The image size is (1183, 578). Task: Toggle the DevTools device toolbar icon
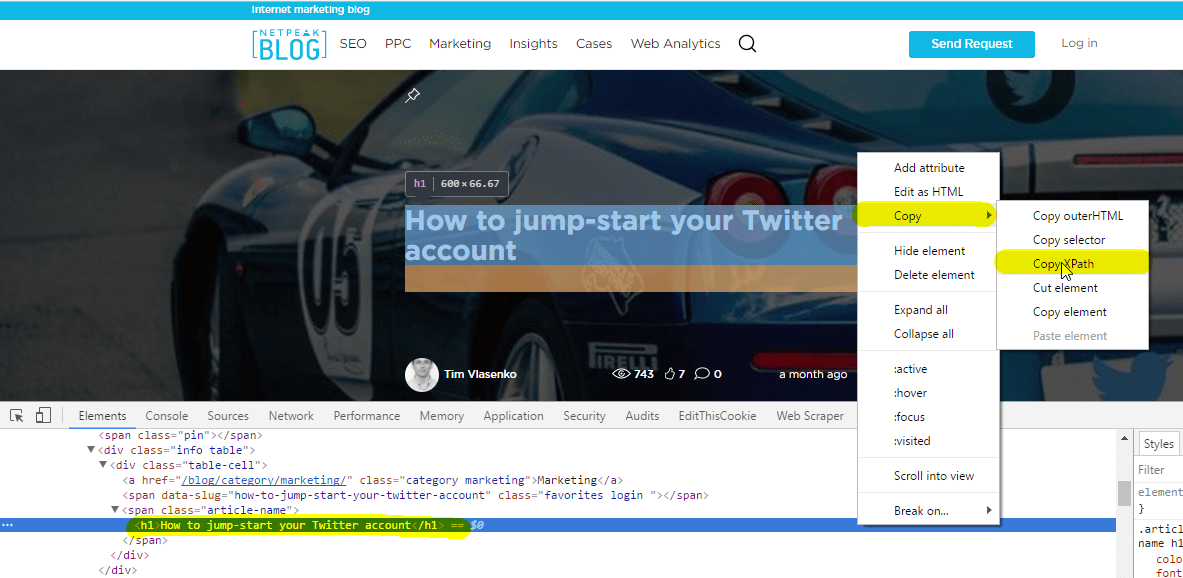(x=43, y=416)
